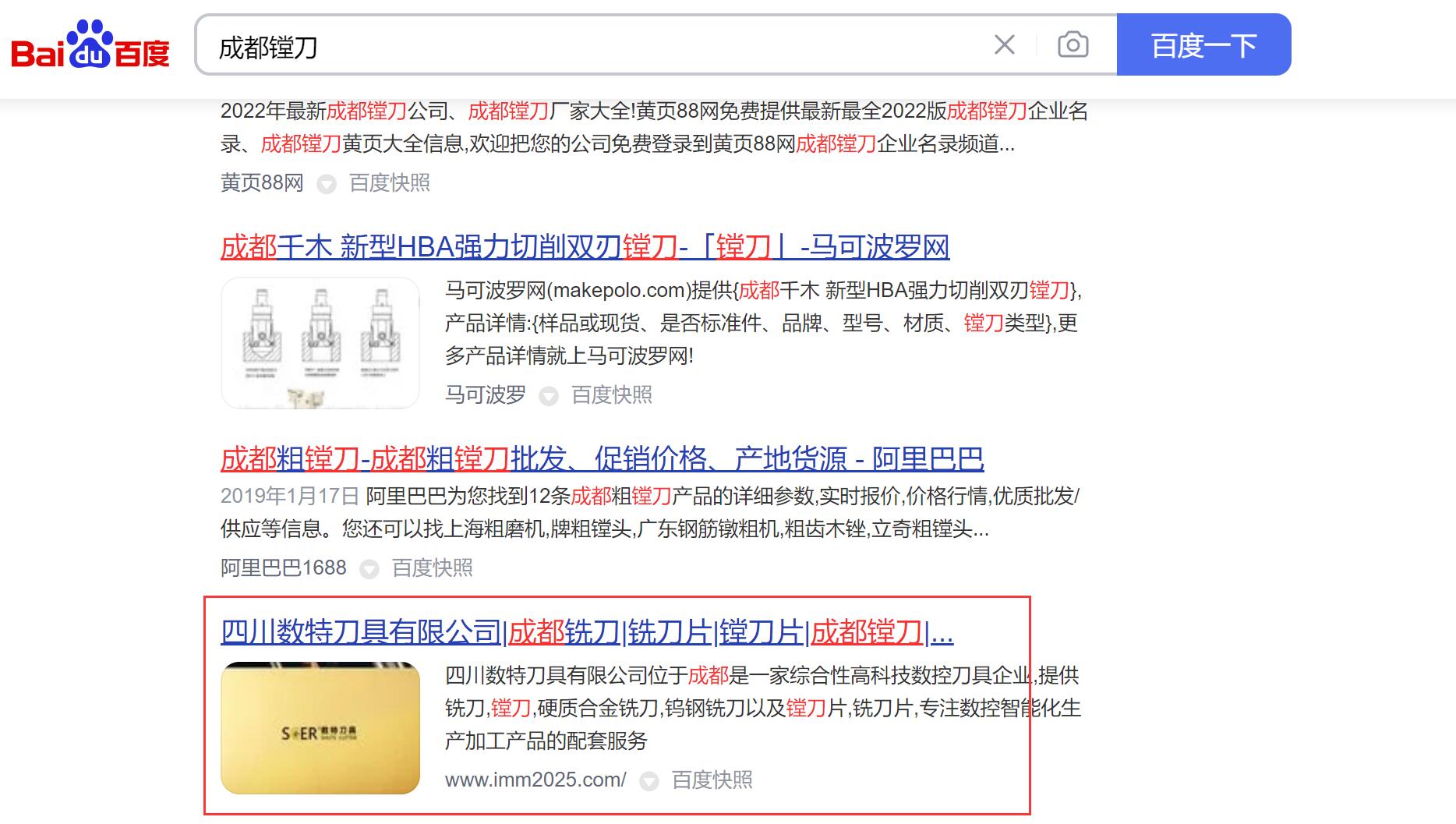
Task: Expand dropdown icon next to 黄页88网
Action: coord(327,184)
